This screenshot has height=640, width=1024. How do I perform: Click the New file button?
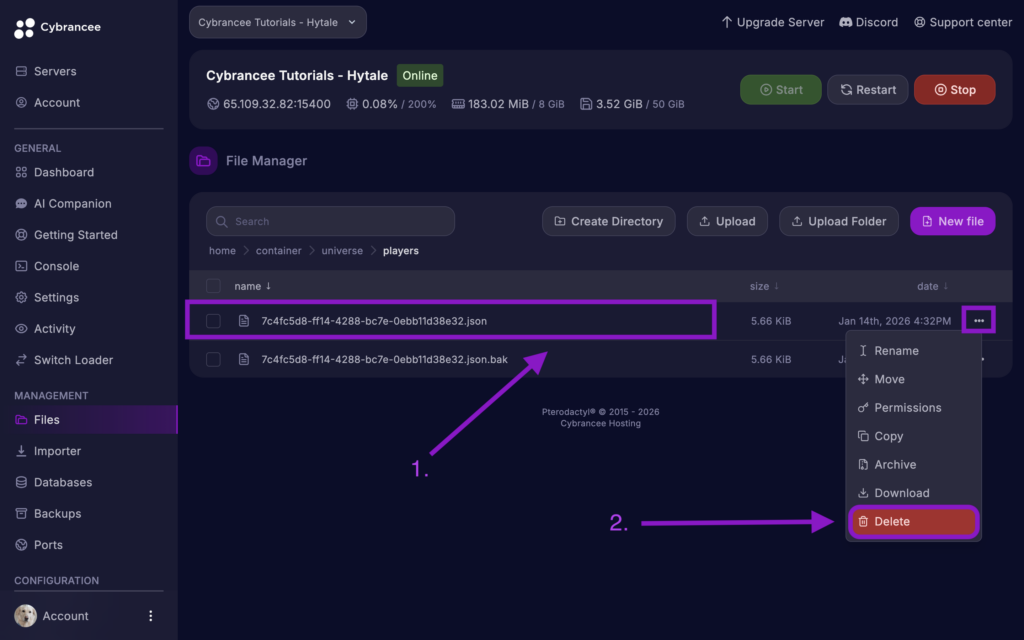952,221
